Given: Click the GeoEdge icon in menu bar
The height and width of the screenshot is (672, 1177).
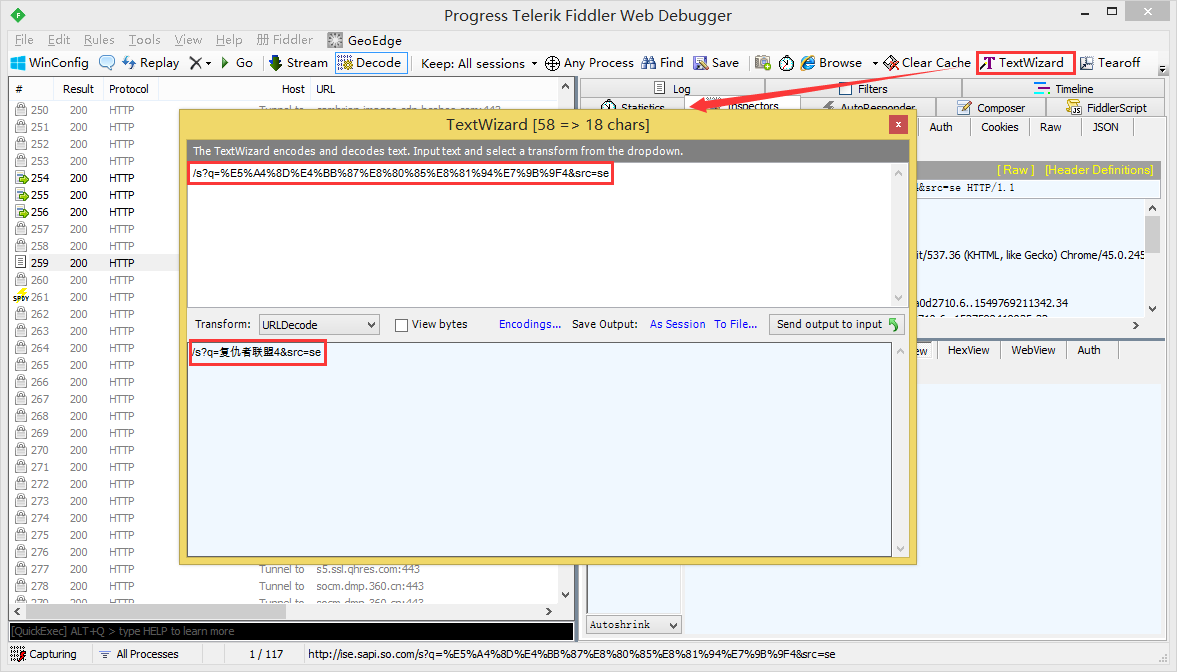Looking at the screenshot, I should pos(335,40).
